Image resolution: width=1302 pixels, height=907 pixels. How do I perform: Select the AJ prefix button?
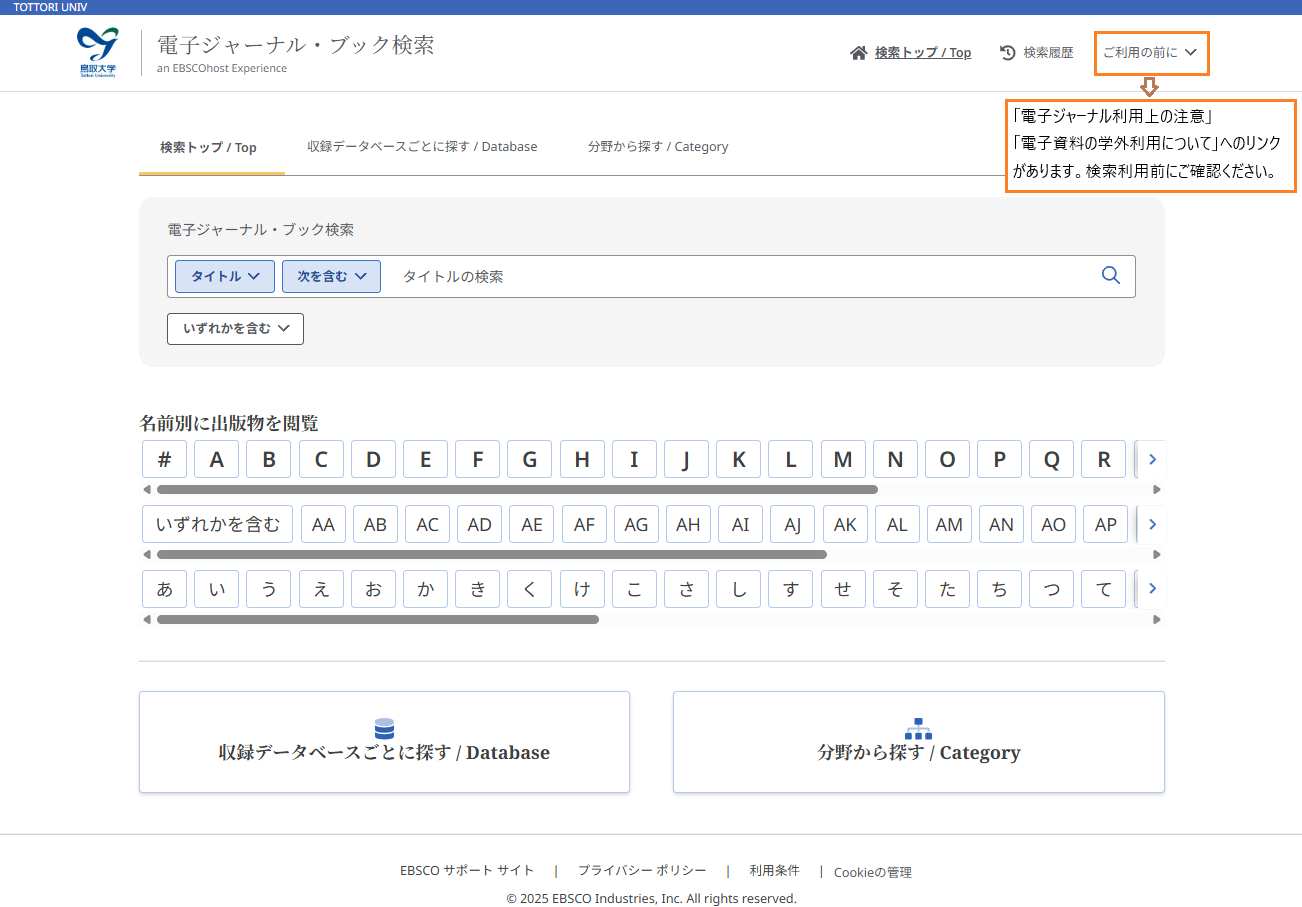[793, 524]
